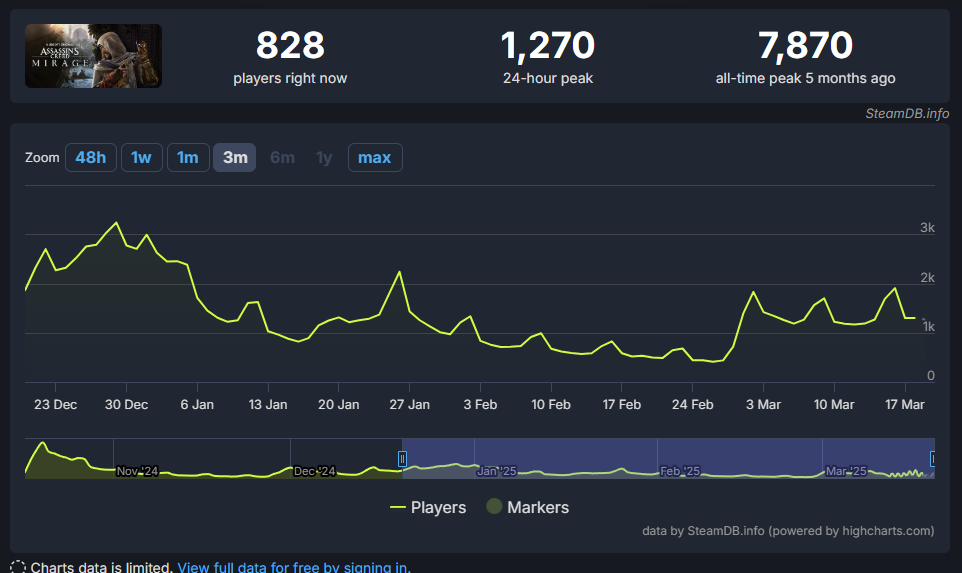962x573 pixels.
Task: Click the Zoom label text
Action: pyautogui.click(x=42, y=158)
